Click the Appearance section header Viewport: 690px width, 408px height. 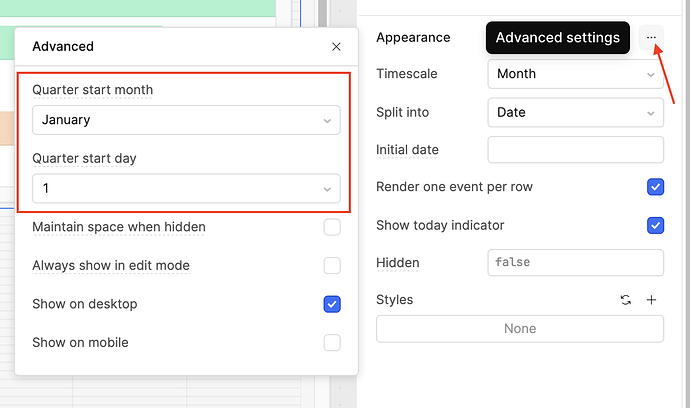(413, 38)
